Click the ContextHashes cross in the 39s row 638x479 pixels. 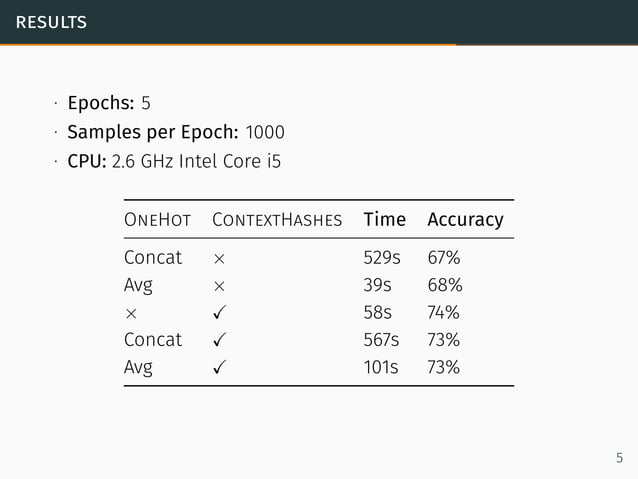tap(218, 285)
